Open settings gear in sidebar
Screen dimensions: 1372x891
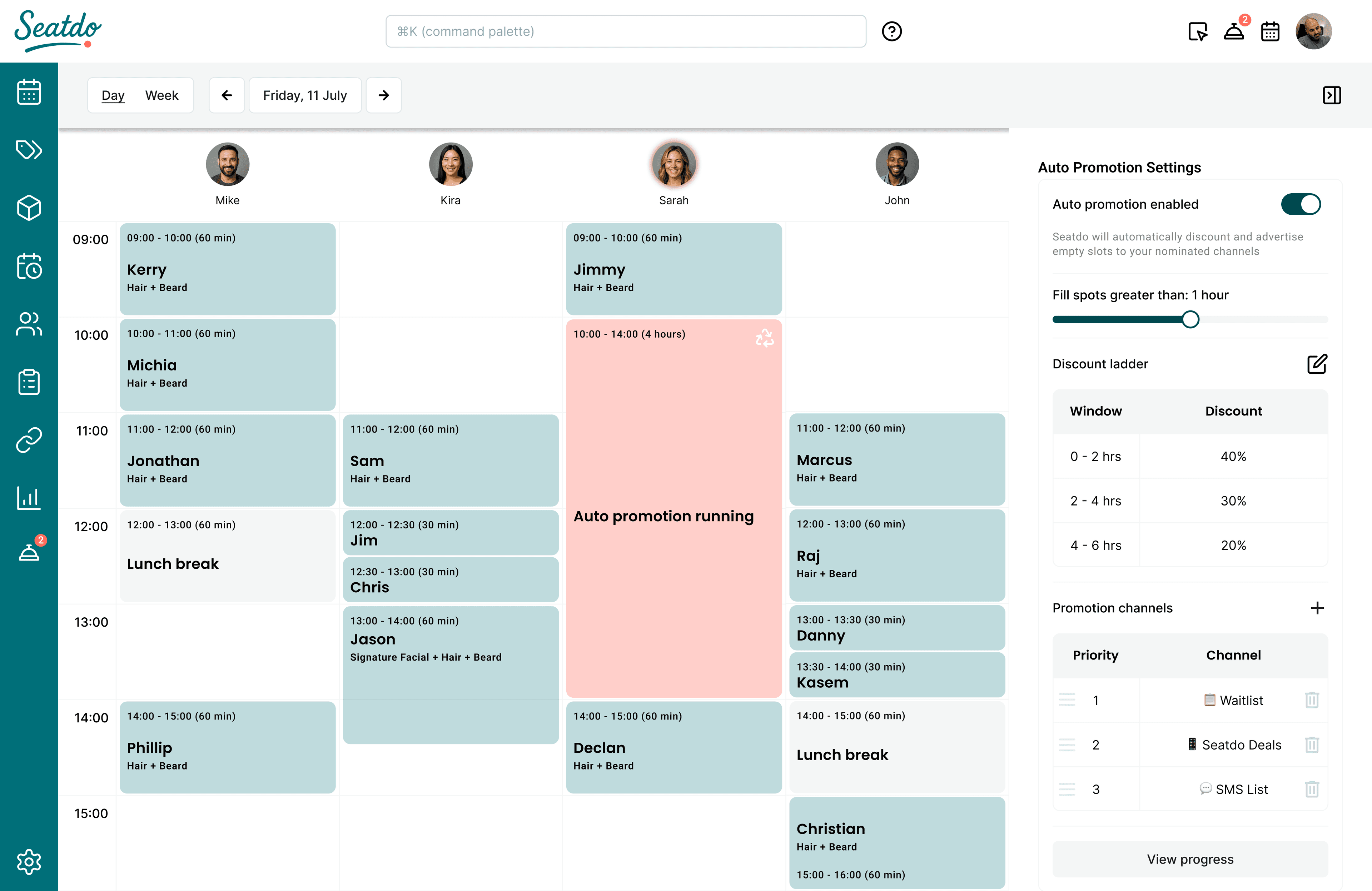tap(29, 862)
